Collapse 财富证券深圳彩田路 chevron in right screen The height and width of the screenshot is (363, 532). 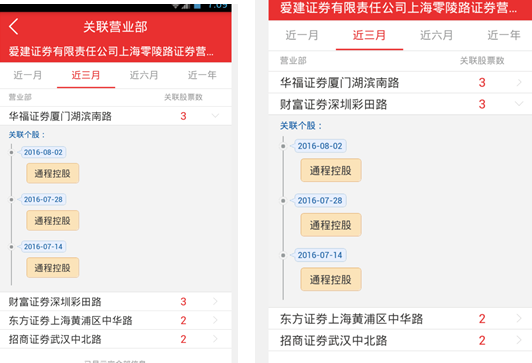pos(519,103)
